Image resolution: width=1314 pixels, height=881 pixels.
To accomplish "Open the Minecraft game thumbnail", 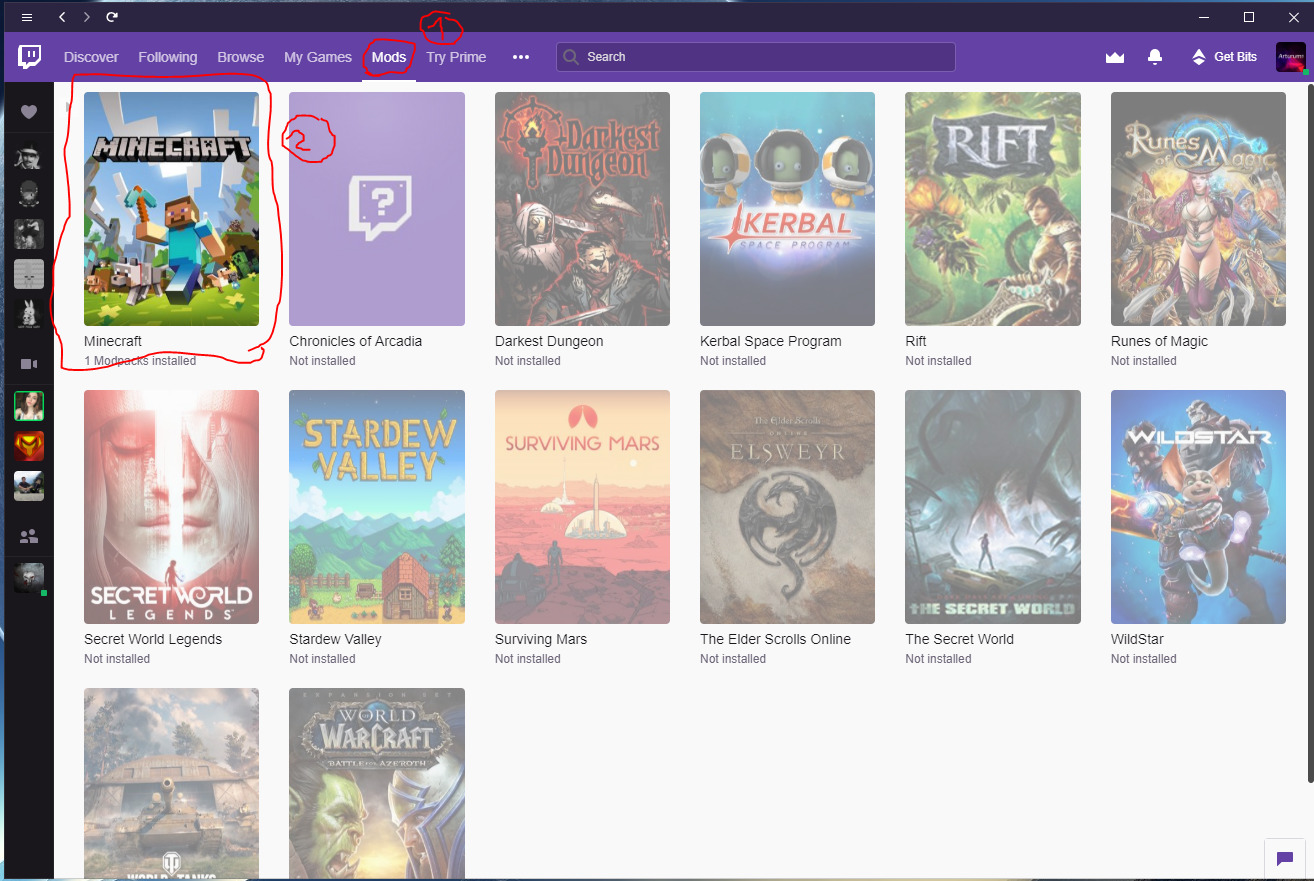I will click(x=171, y=209).
